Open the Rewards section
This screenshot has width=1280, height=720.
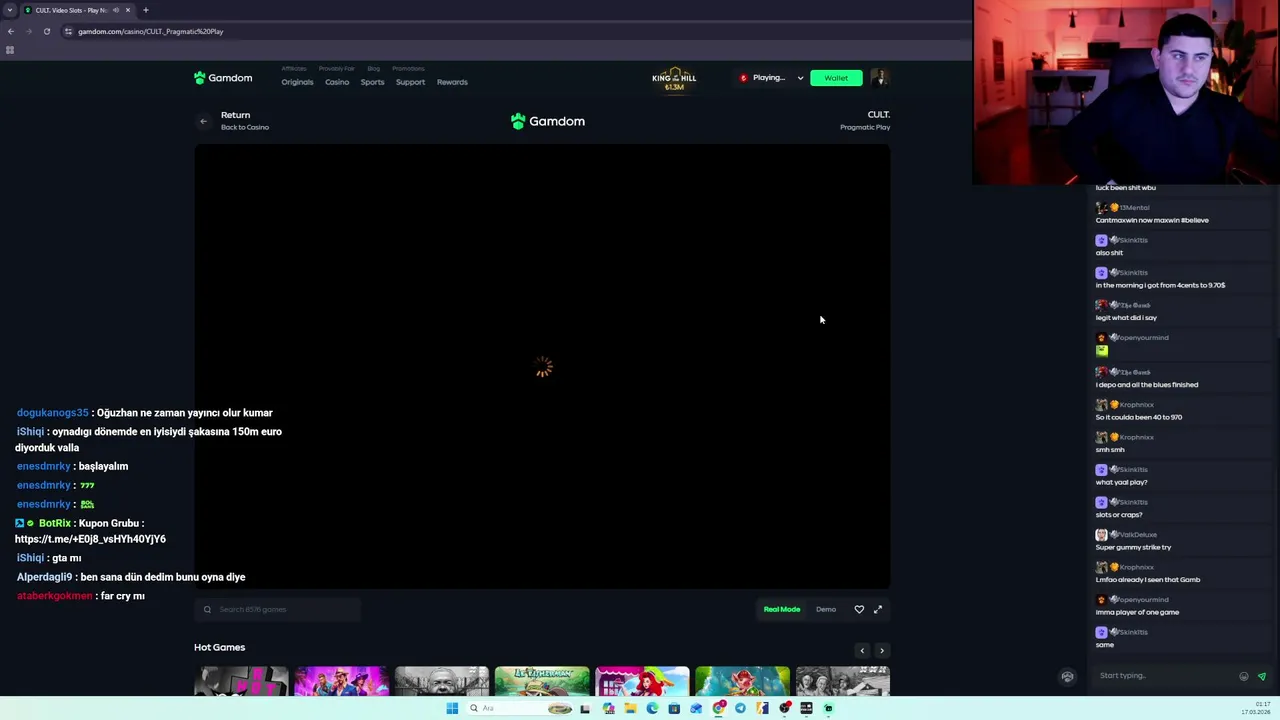point(452,82)
